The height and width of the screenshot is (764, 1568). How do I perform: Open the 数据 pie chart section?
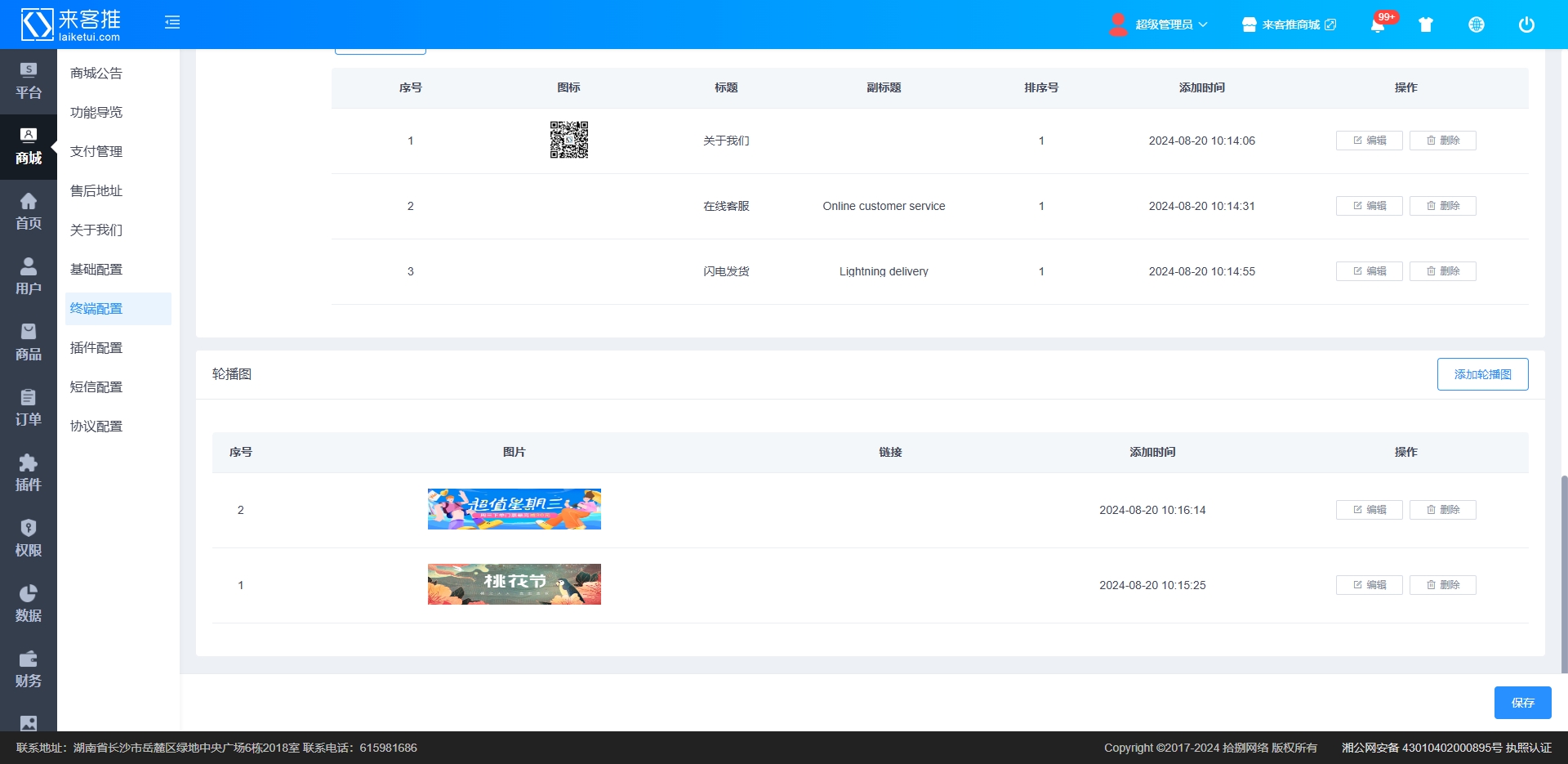[29, 604]
